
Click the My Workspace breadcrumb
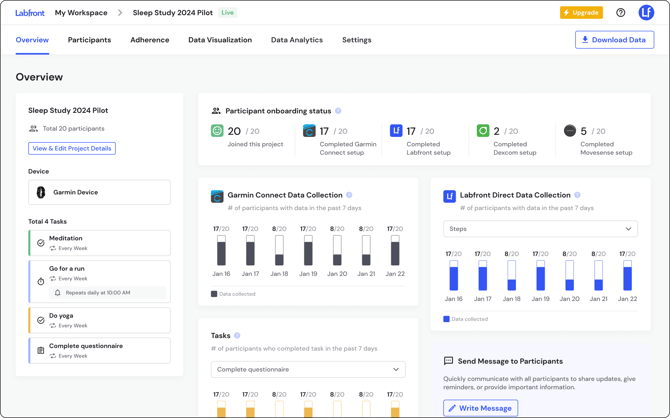click(81, 13)
